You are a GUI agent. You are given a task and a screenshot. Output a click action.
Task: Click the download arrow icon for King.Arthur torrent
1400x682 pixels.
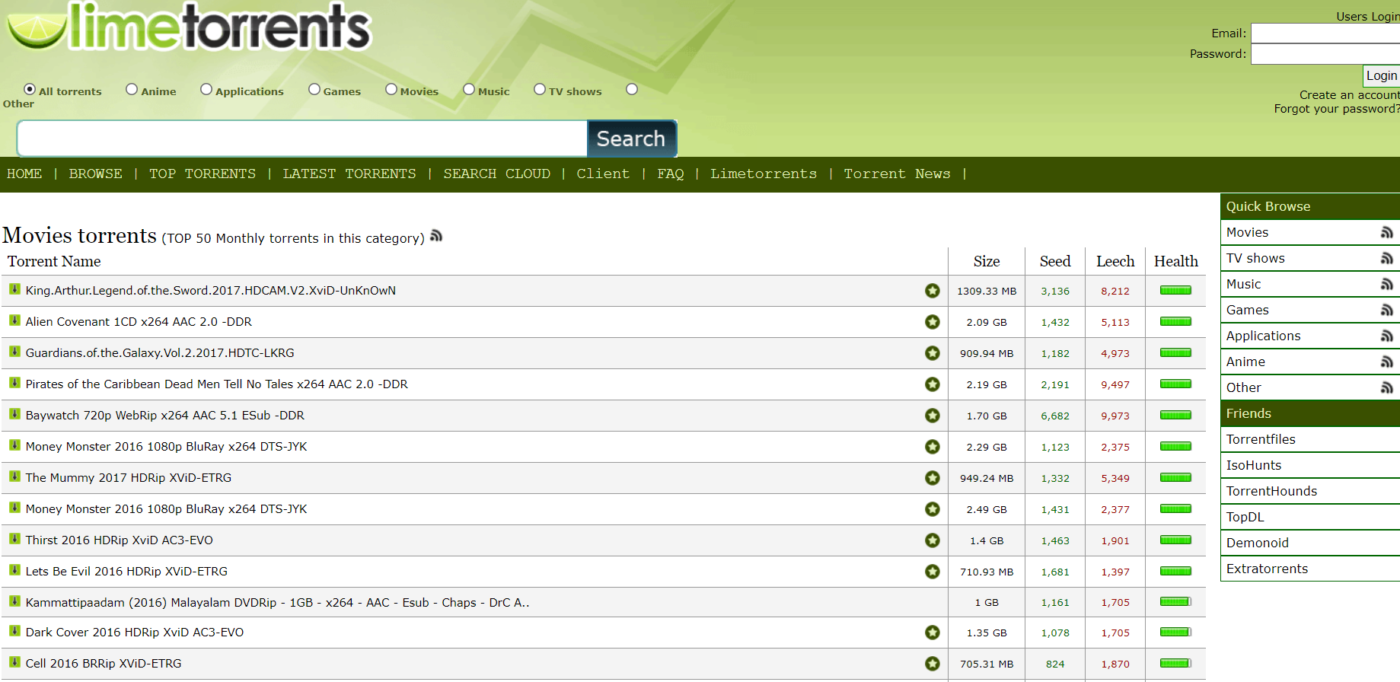coord(15,289)
